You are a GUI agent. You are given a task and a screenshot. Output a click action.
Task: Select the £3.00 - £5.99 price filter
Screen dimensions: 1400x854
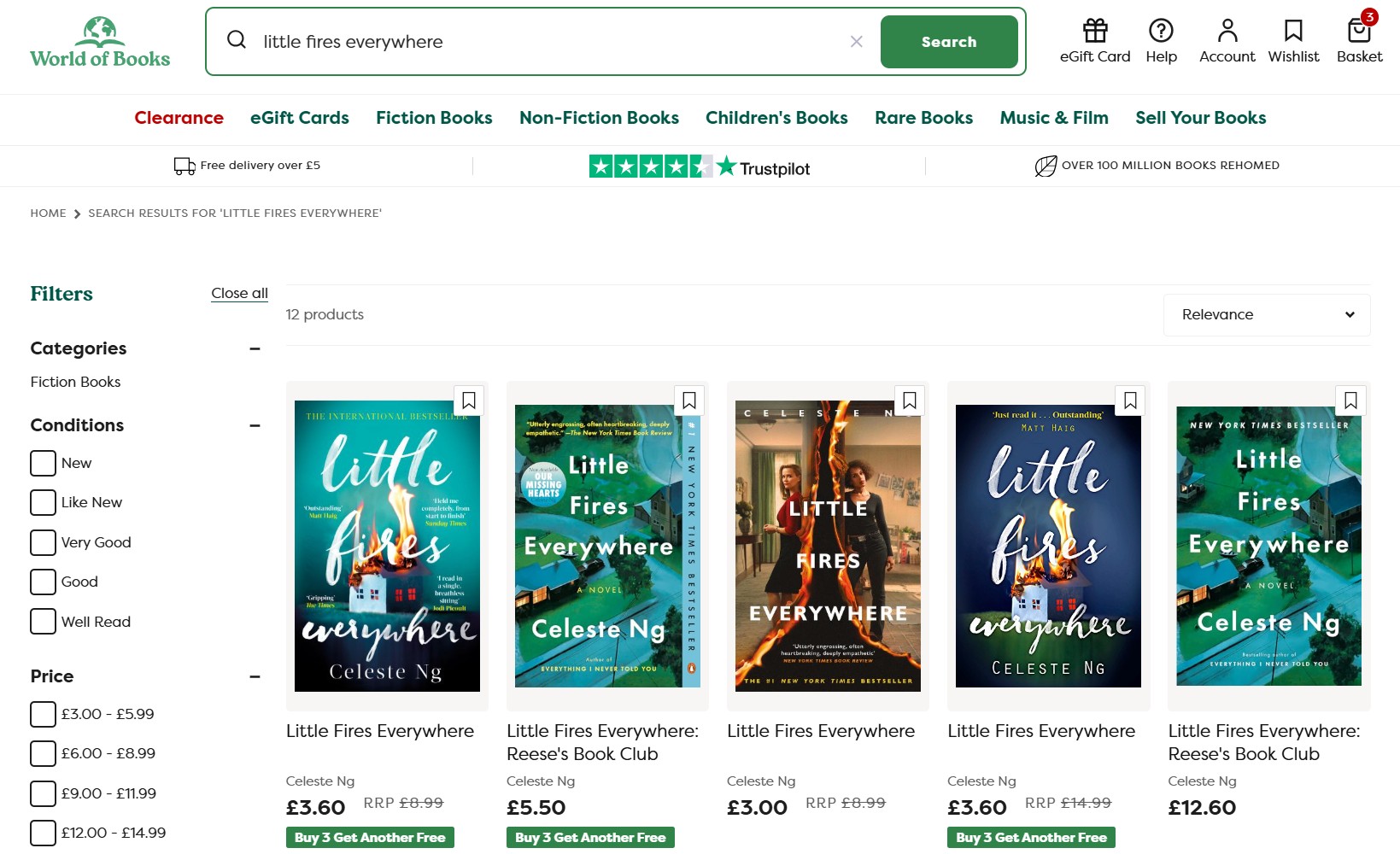[43, 714]
